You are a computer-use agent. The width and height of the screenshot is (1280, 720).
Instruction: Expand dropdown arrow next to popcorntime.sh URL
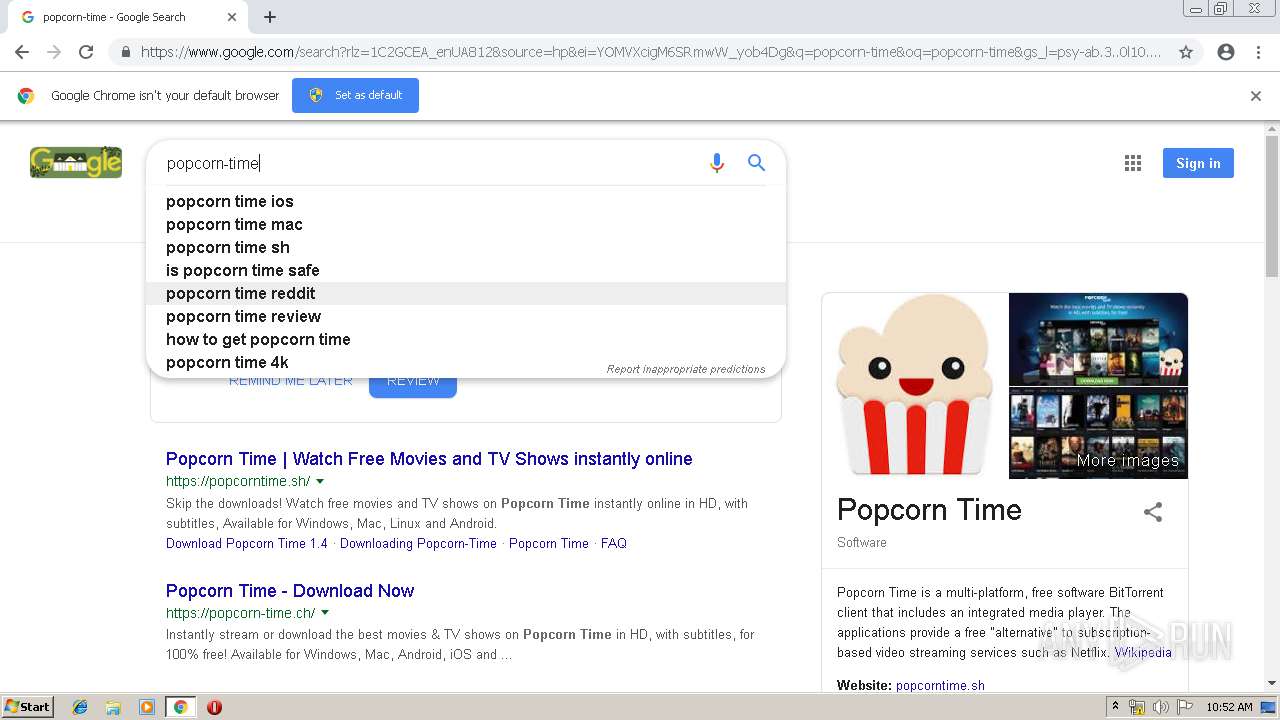pos(320,482)
